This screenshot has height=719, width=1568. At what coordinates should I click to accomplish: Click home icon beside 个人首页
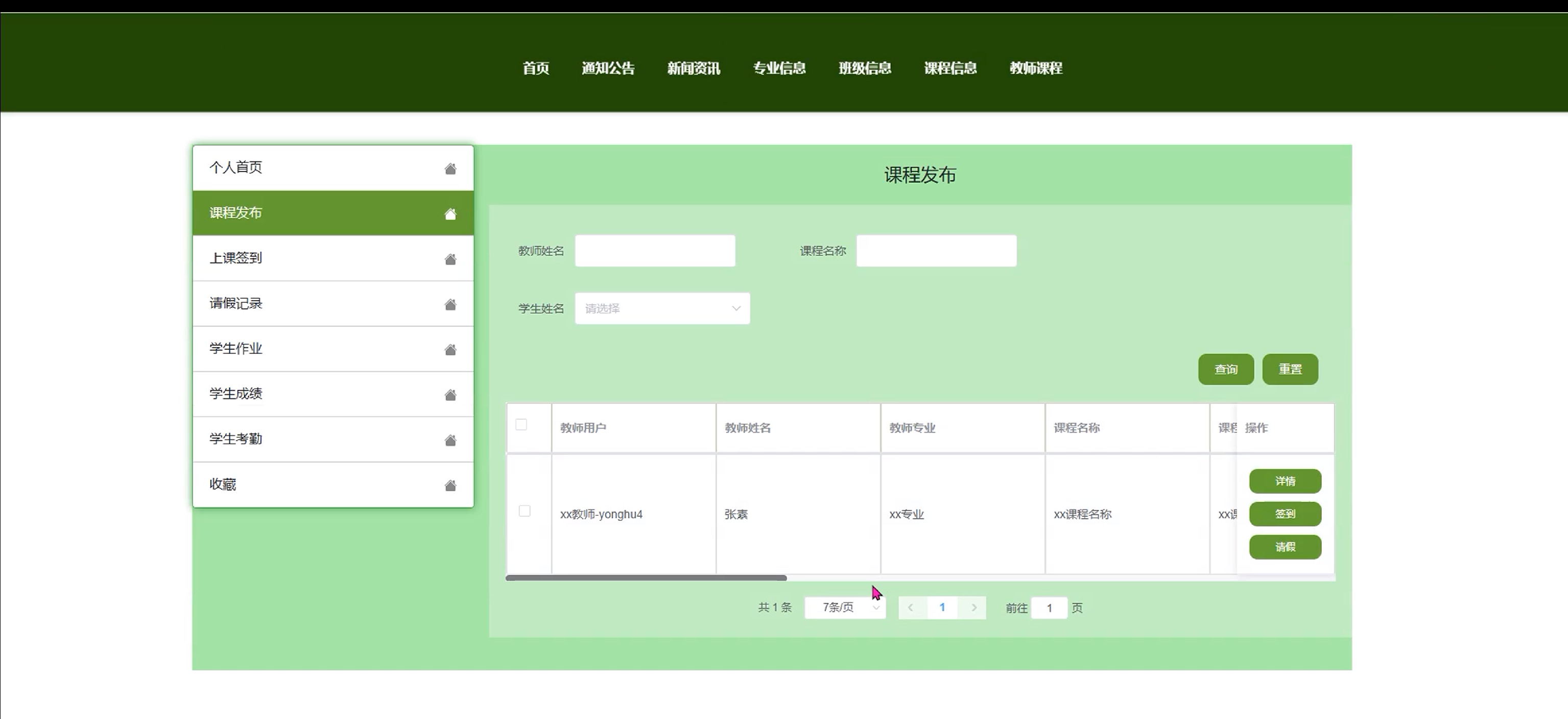click(450, 169)
